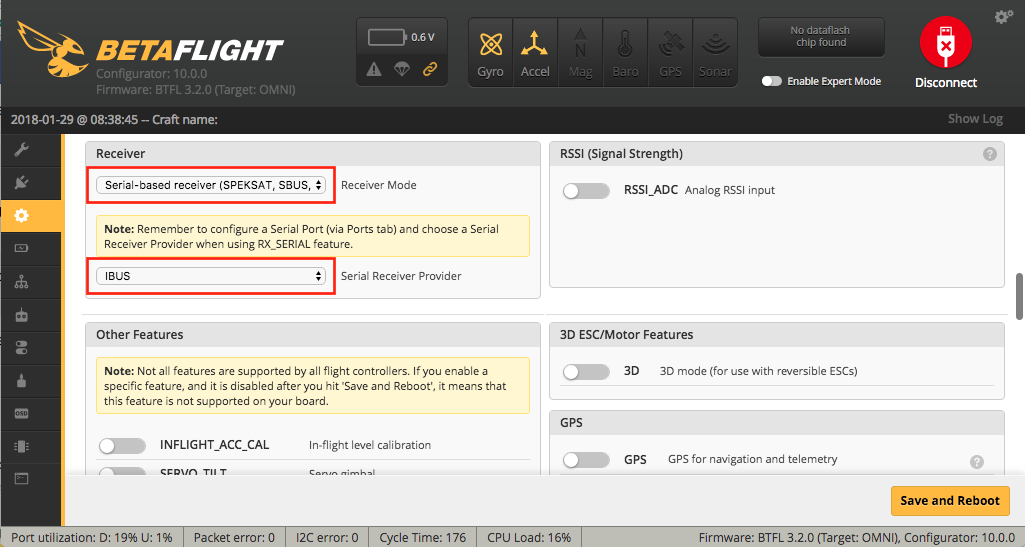The image size is (1025, 547).
Task: Toggle Enable Expert Mode switch
Action: (772, 81)
